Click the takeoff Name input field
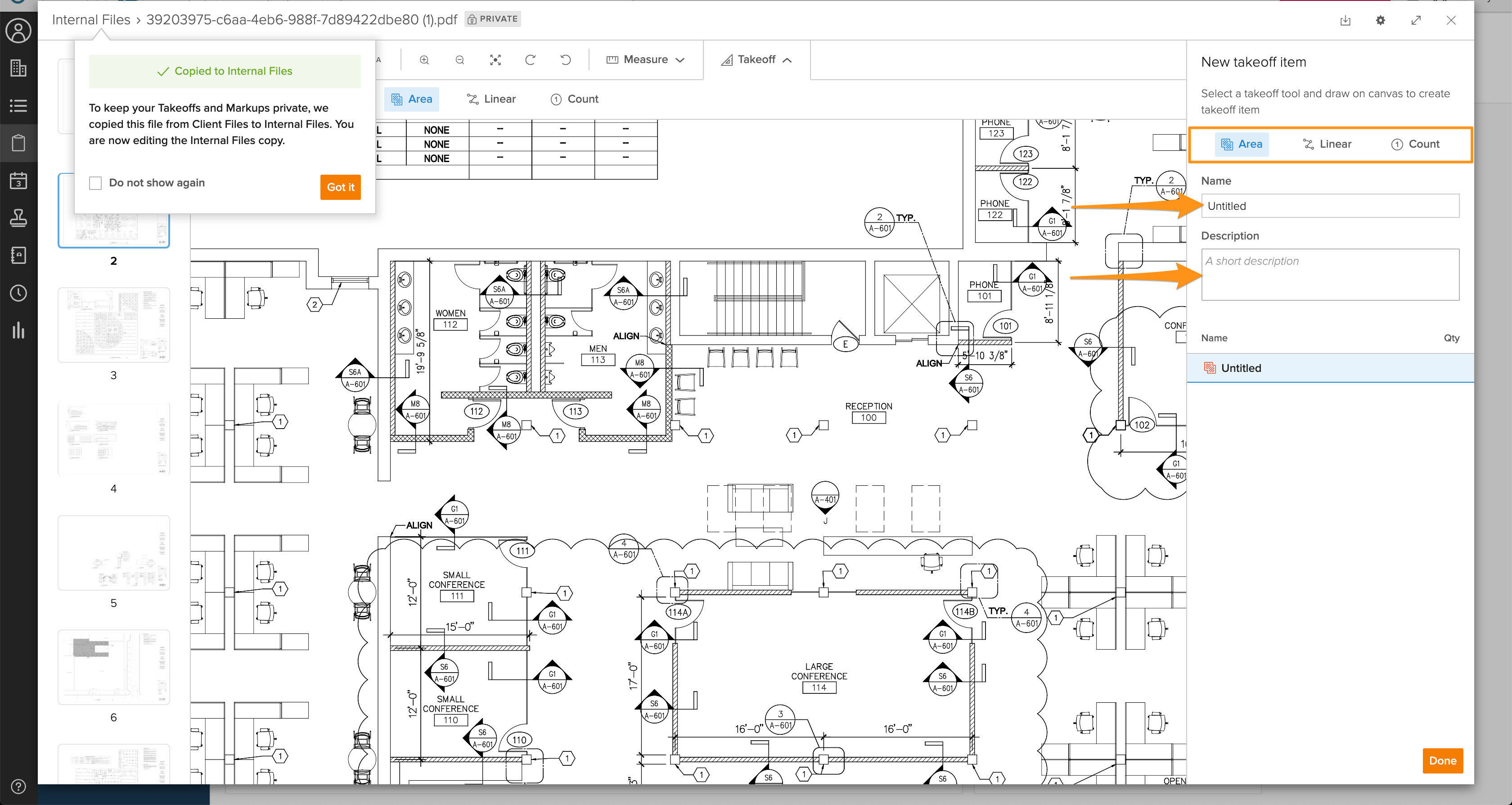 1329,206
